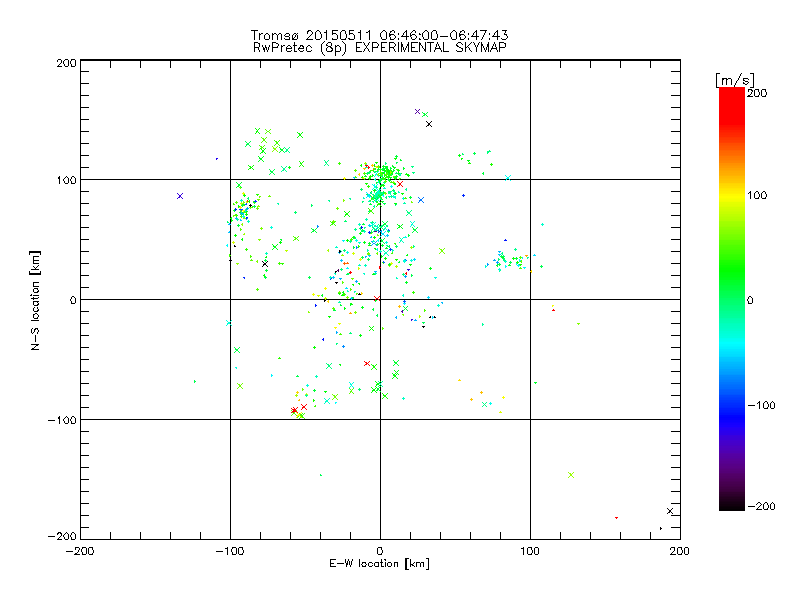This screenshot has width=800, height=600.
Task: Select the 100 label on the color bar scale
Action: click(x=757, y=195)
